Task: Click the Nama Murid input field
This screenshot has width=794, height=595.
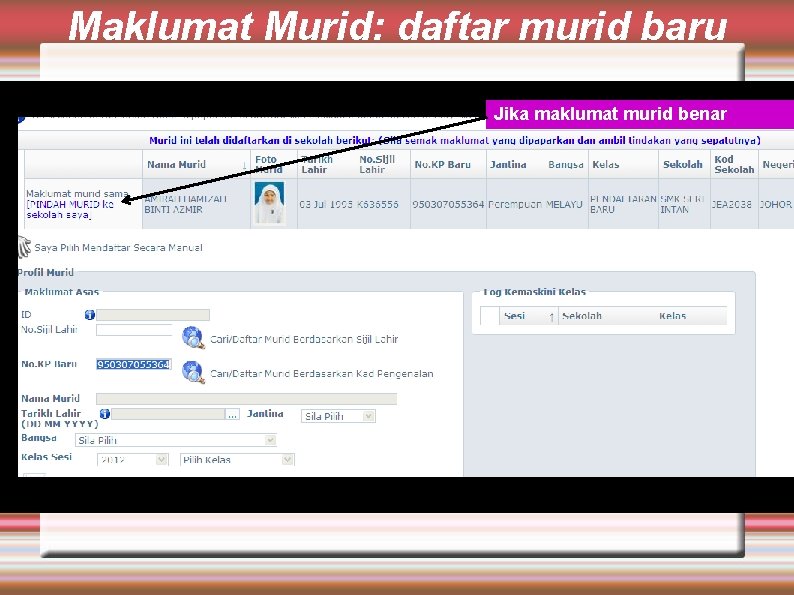Action: (246, 399)
